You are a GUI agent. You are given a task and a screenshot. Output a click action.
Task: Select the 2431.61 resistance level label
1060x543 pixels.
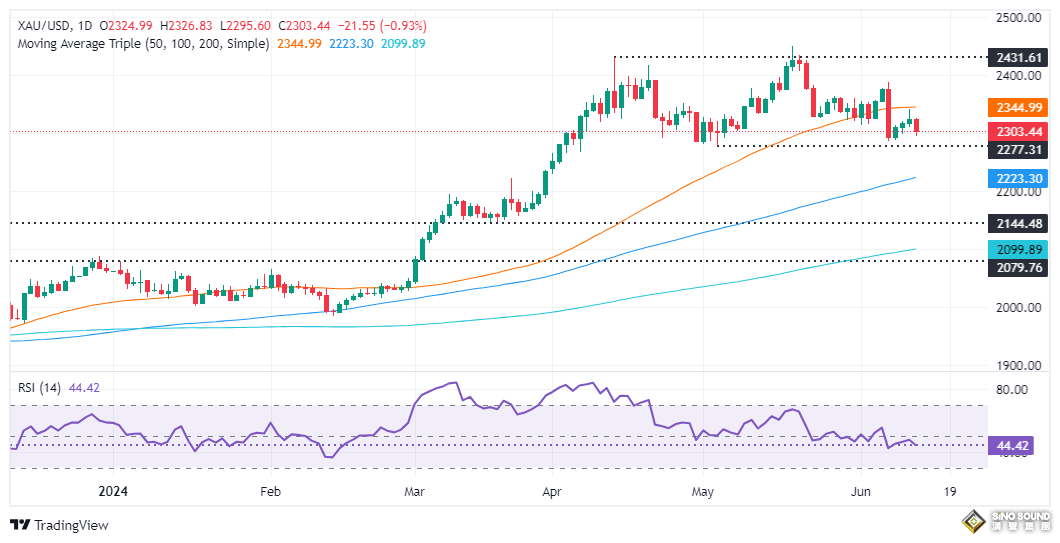[x=1018, y=57]
